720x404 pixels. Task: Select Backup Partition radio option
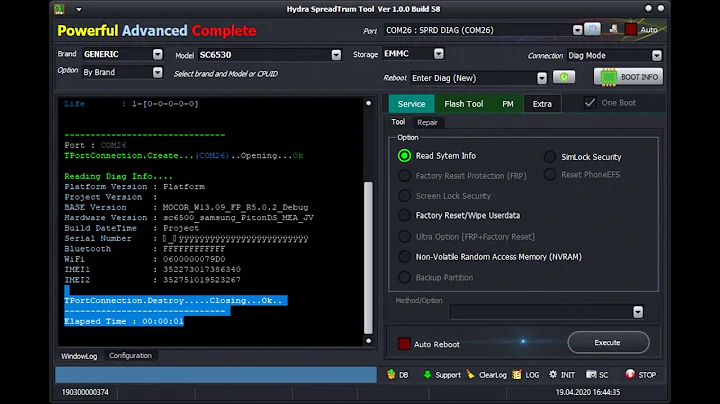click(404, 277)
